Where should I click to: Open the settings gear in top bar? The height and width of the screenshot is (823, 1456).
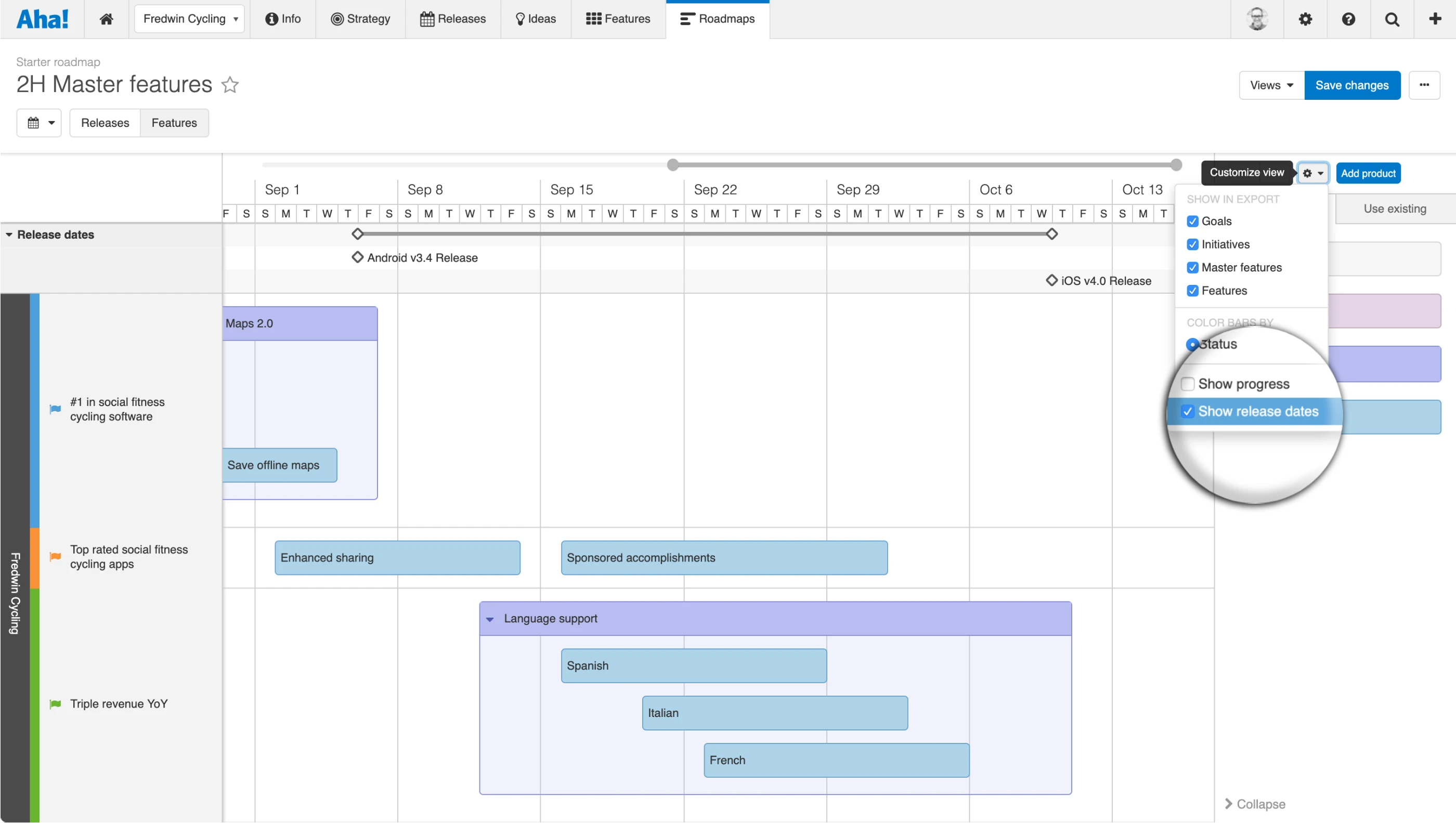(1305, 19)
